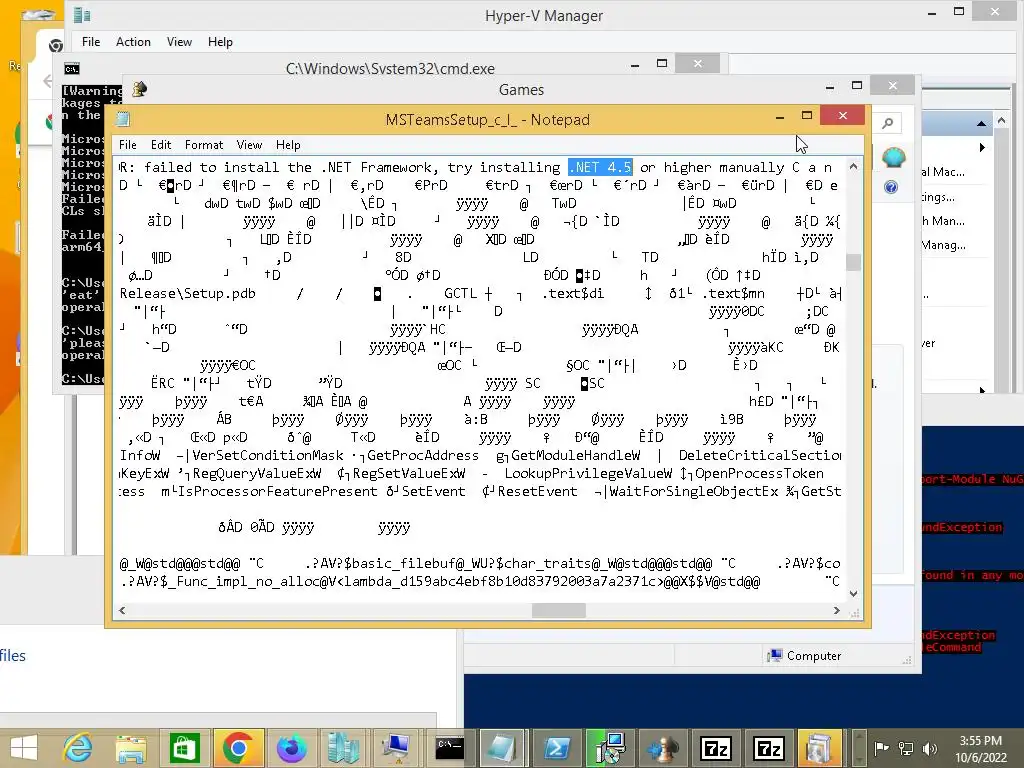The height and width of the screenshot is (768, 1024).
Task: Collapse the Hyper-V Actions pane header arrow
Action: pos(981,123)
